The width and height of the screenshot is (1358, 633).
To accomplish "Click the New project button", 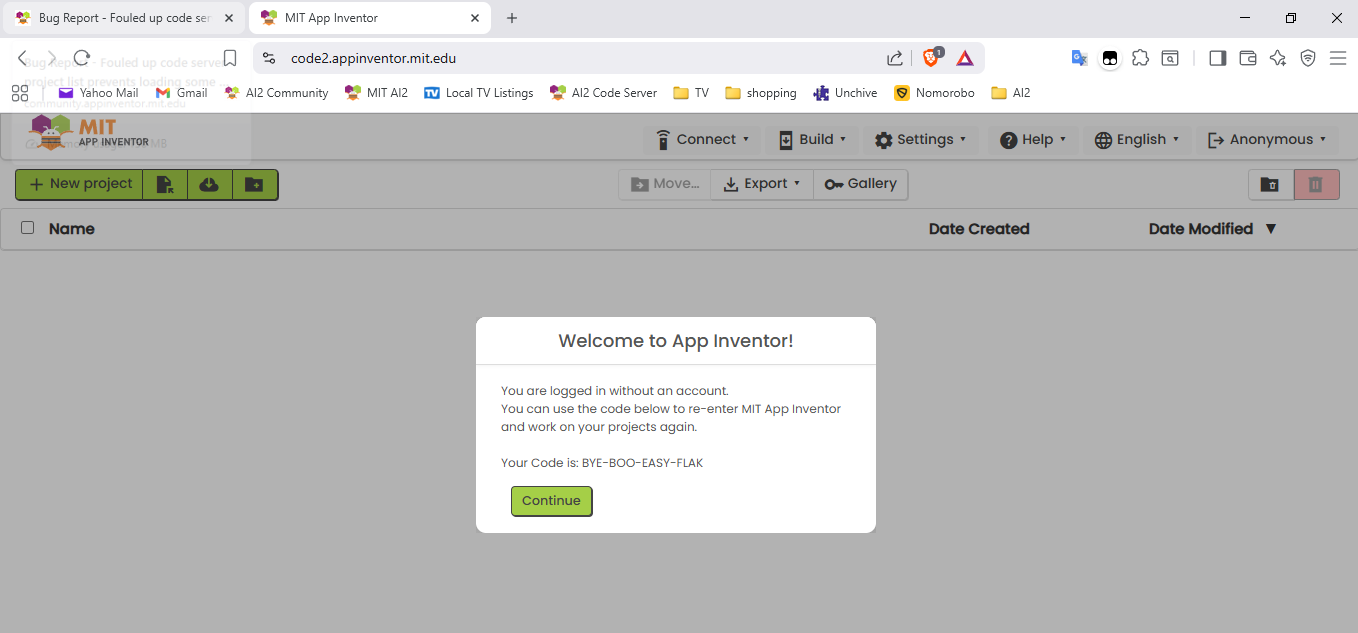I will pyautogui.click(x=80, y=184).
